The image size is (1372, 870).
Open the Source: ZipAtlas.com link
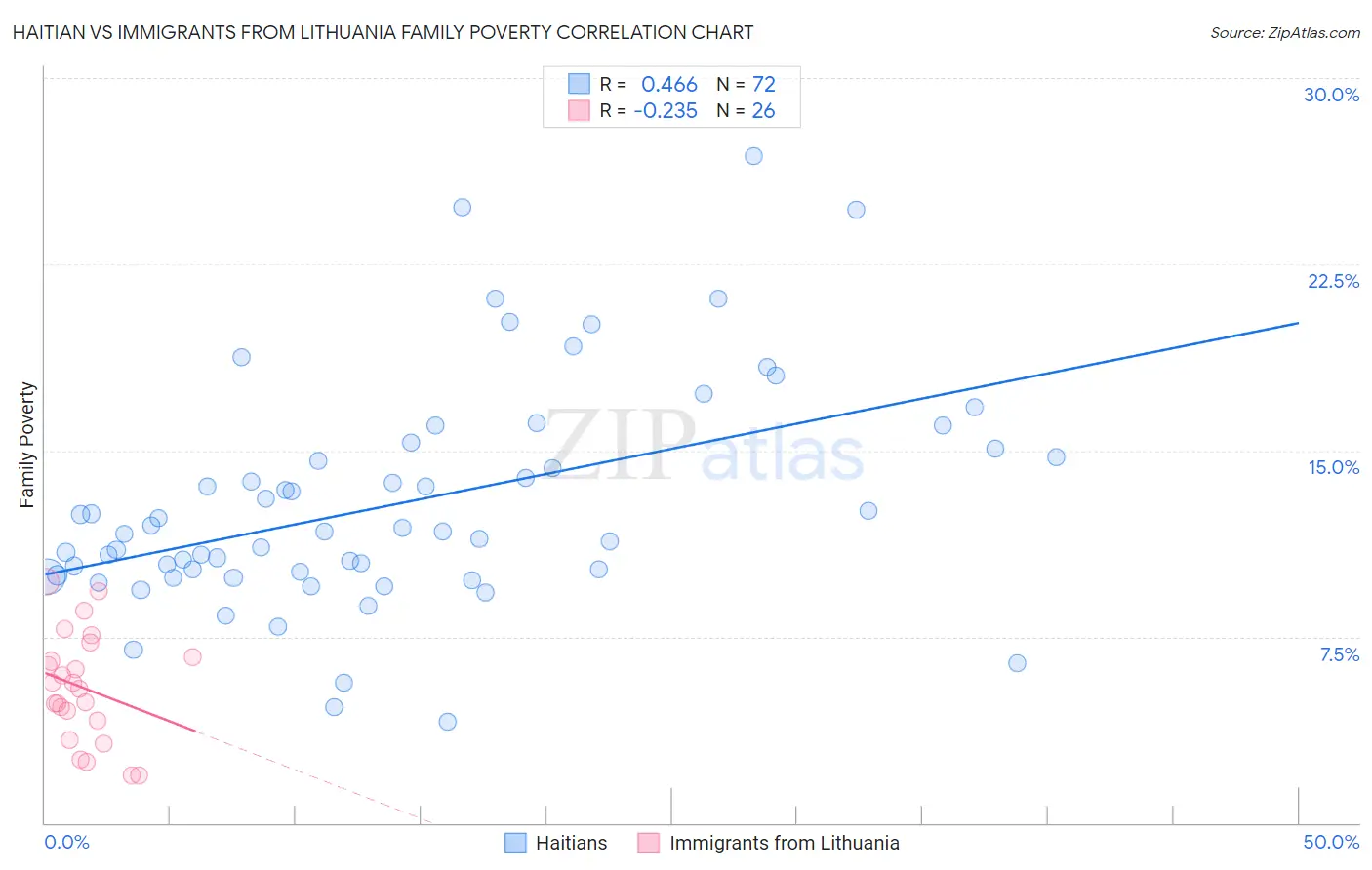point(1285,33)
